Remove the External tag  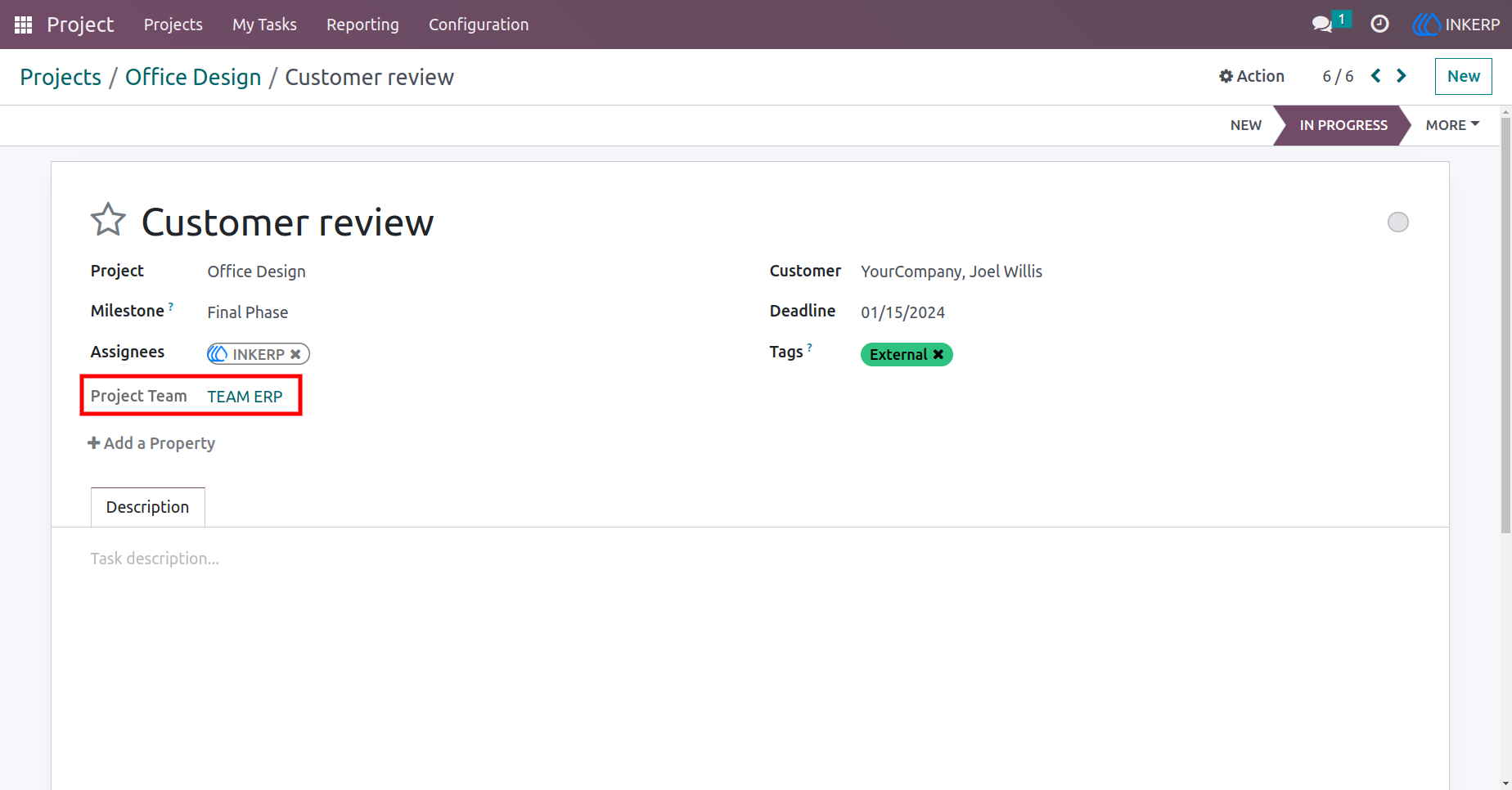coord(938,354)
